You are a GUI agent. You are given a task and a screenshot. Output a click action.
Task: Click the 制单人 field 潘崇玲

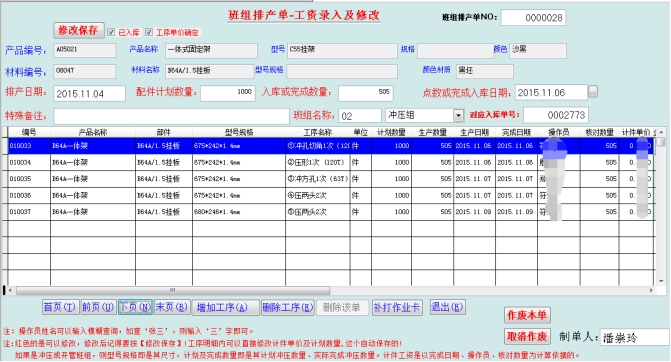click(635, 337)
